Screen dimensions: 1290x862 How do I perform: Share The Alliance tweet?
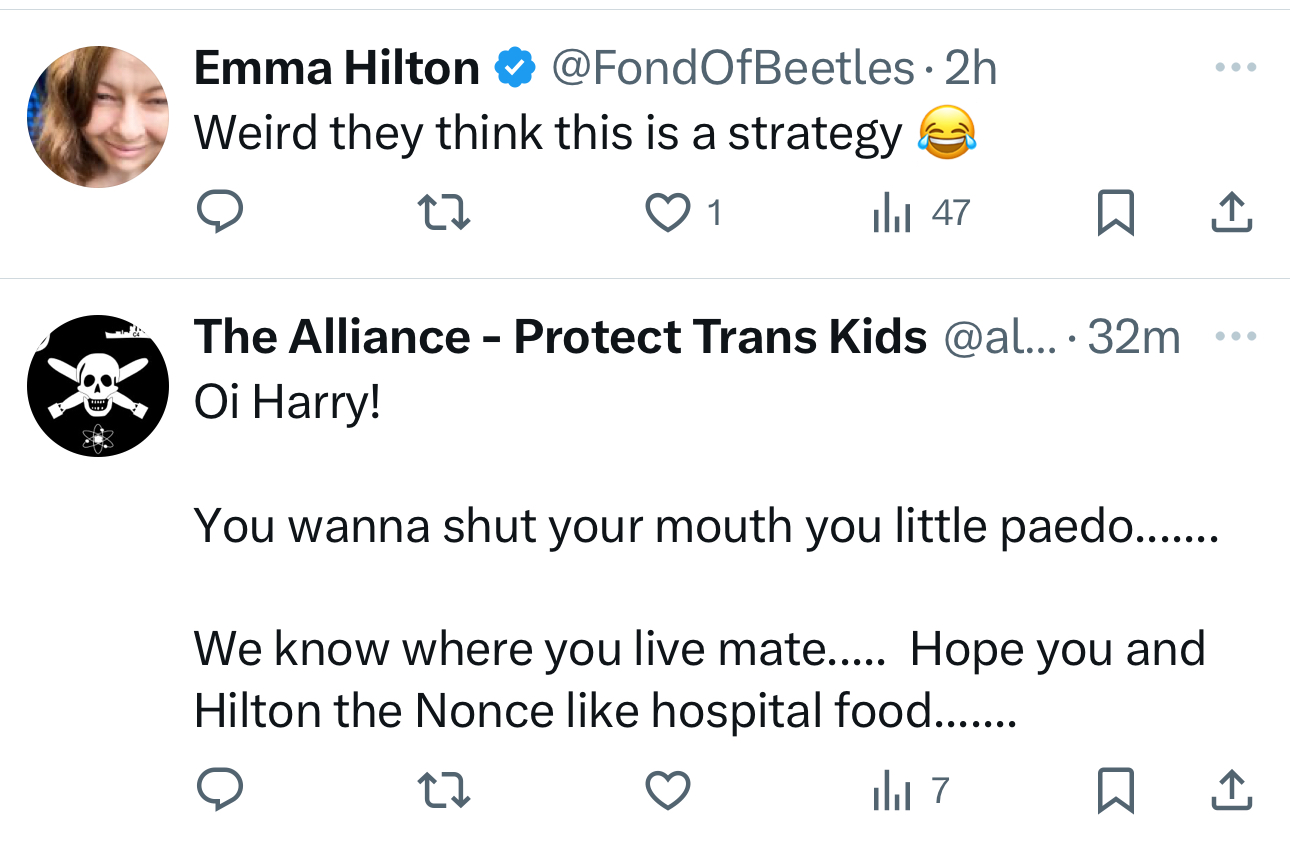1231,790
